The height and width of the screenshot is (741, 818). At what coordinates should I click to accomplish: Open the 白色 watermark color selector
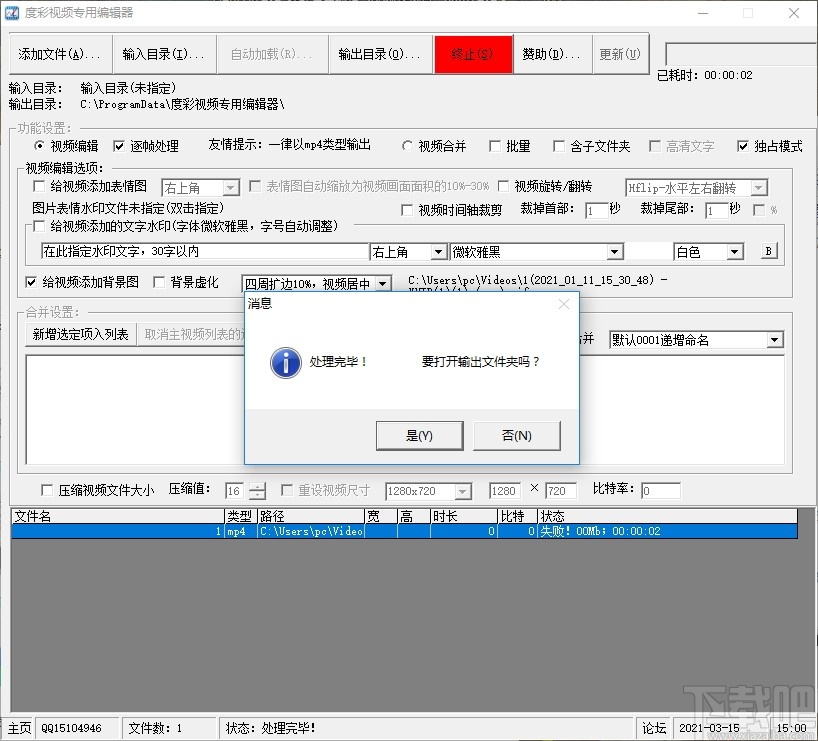point(736,251)
